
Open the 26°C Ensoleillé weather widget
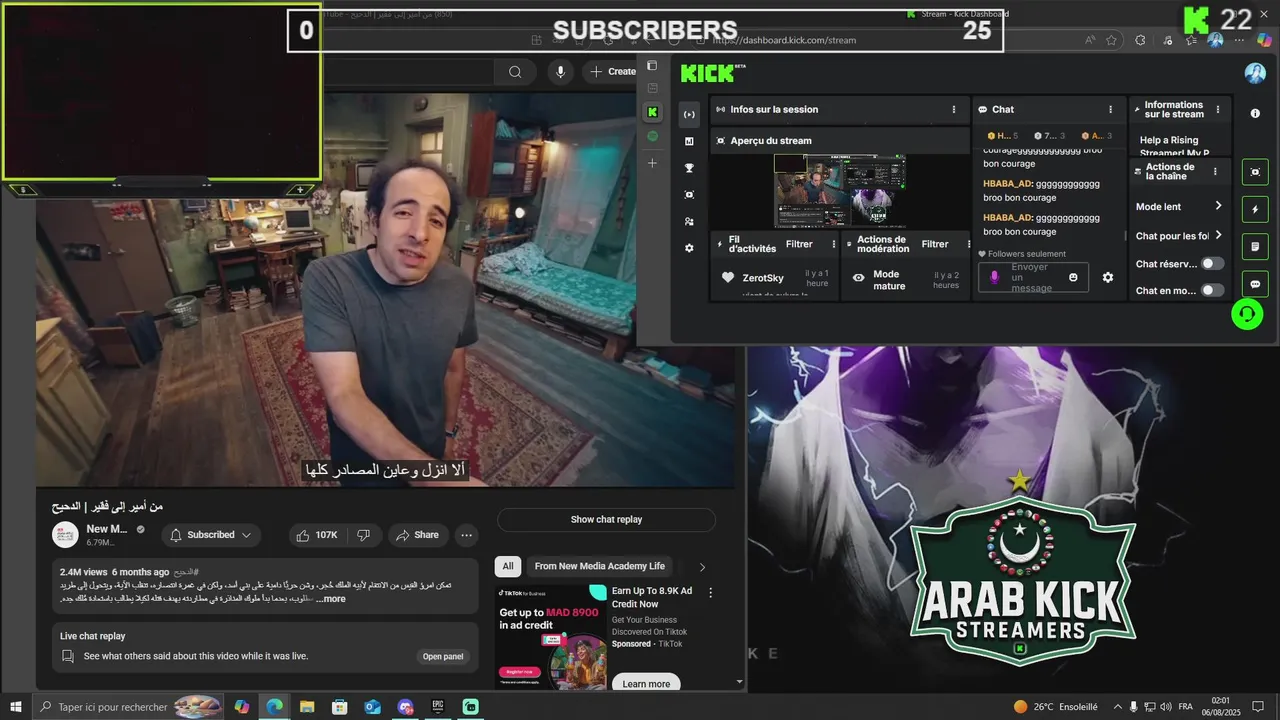(x=1055, y=707)
